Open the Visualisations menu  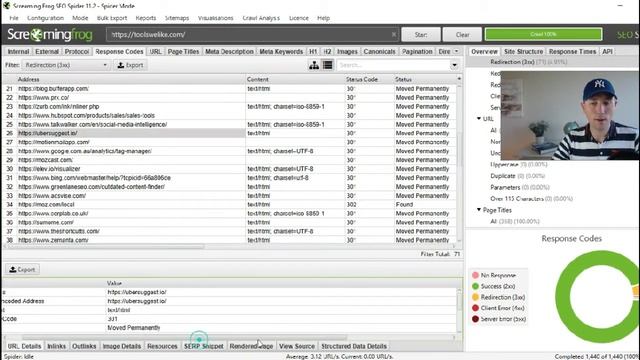[x=216, y=18]
